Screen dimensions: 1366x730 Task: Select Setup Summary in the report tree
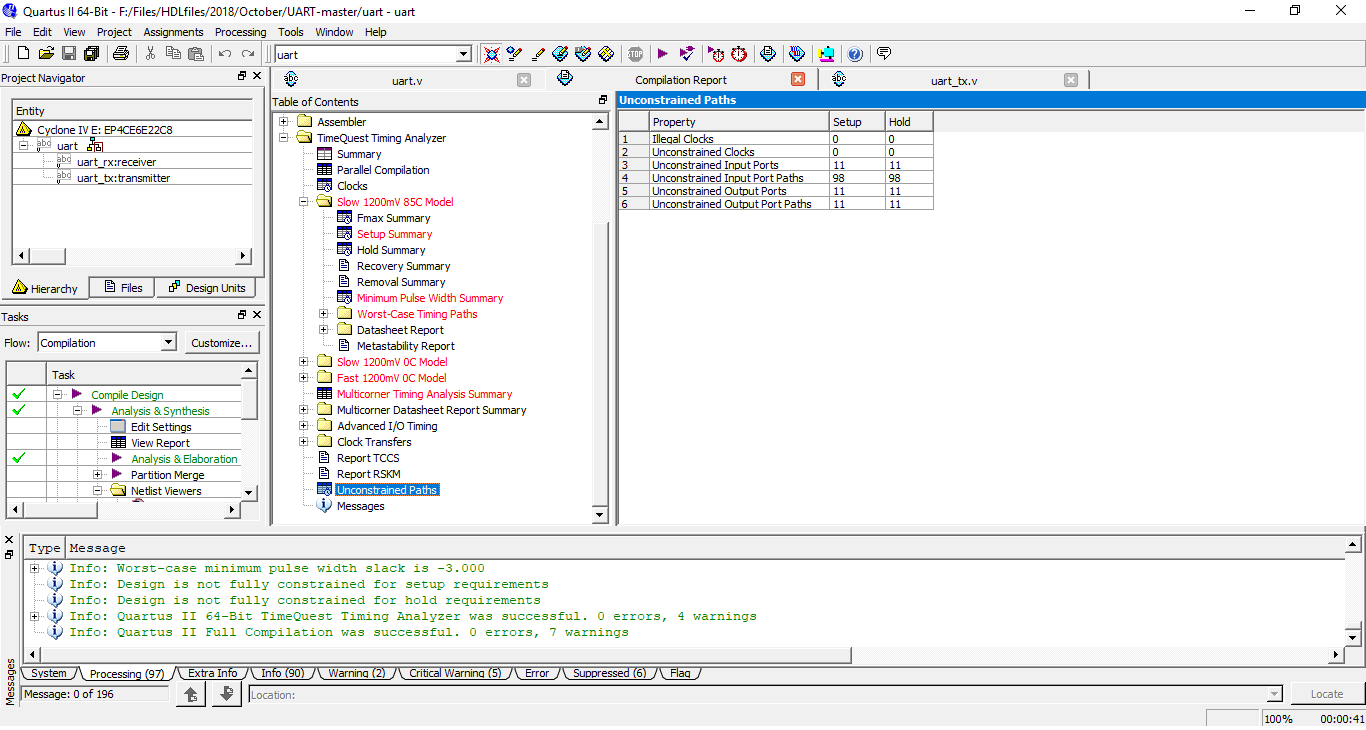tap(394, 234)
